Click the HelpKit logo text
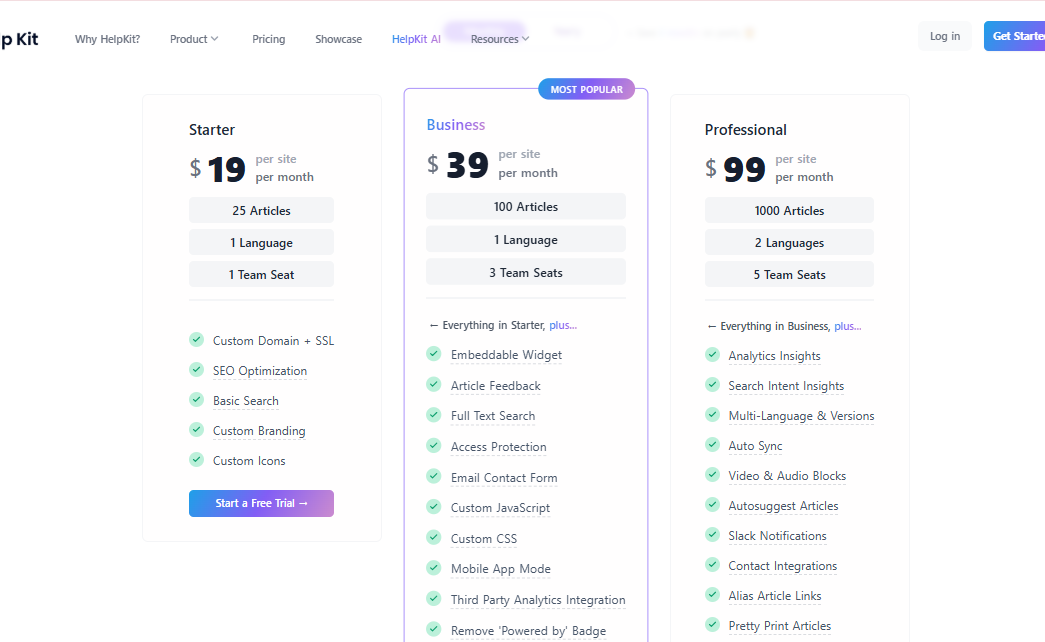The height and width of the screenshot is (642, 1045). (19, 39)
